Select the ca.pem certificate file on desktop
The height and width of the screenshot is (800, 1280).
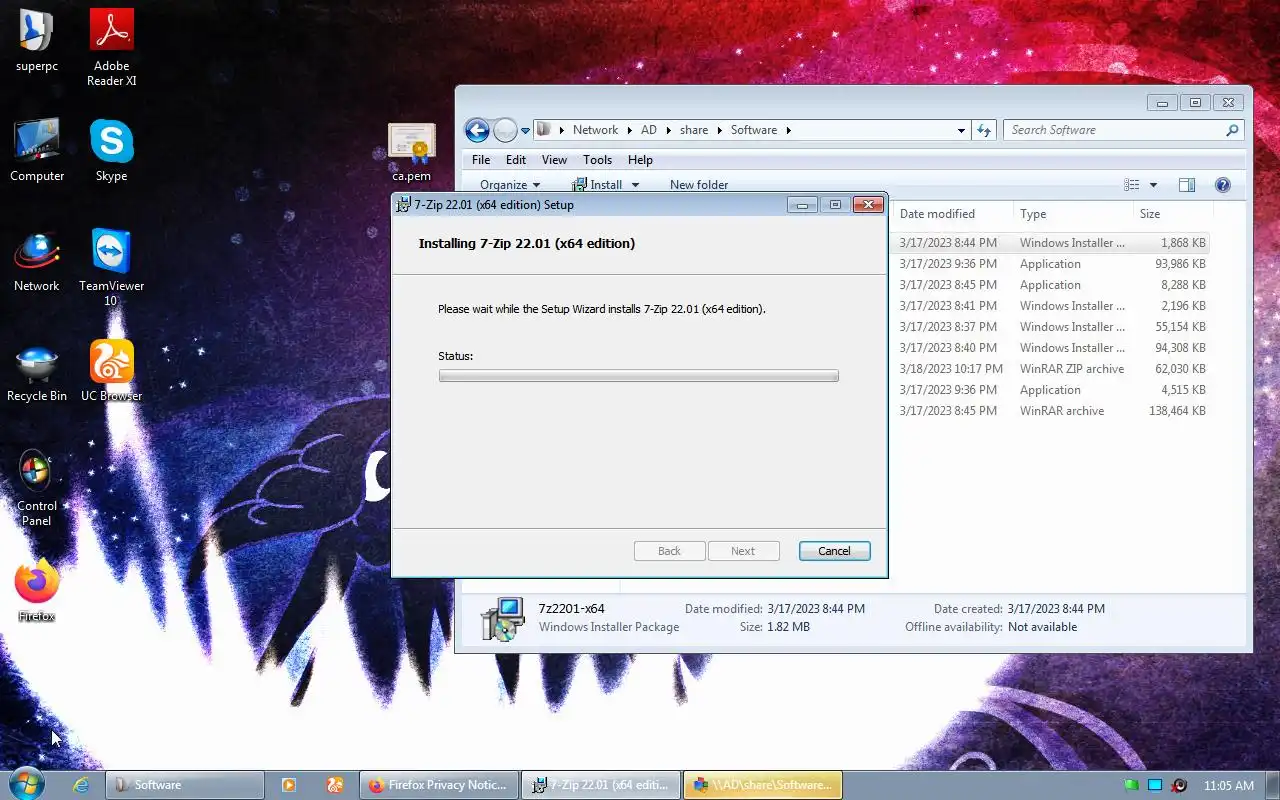412,152
